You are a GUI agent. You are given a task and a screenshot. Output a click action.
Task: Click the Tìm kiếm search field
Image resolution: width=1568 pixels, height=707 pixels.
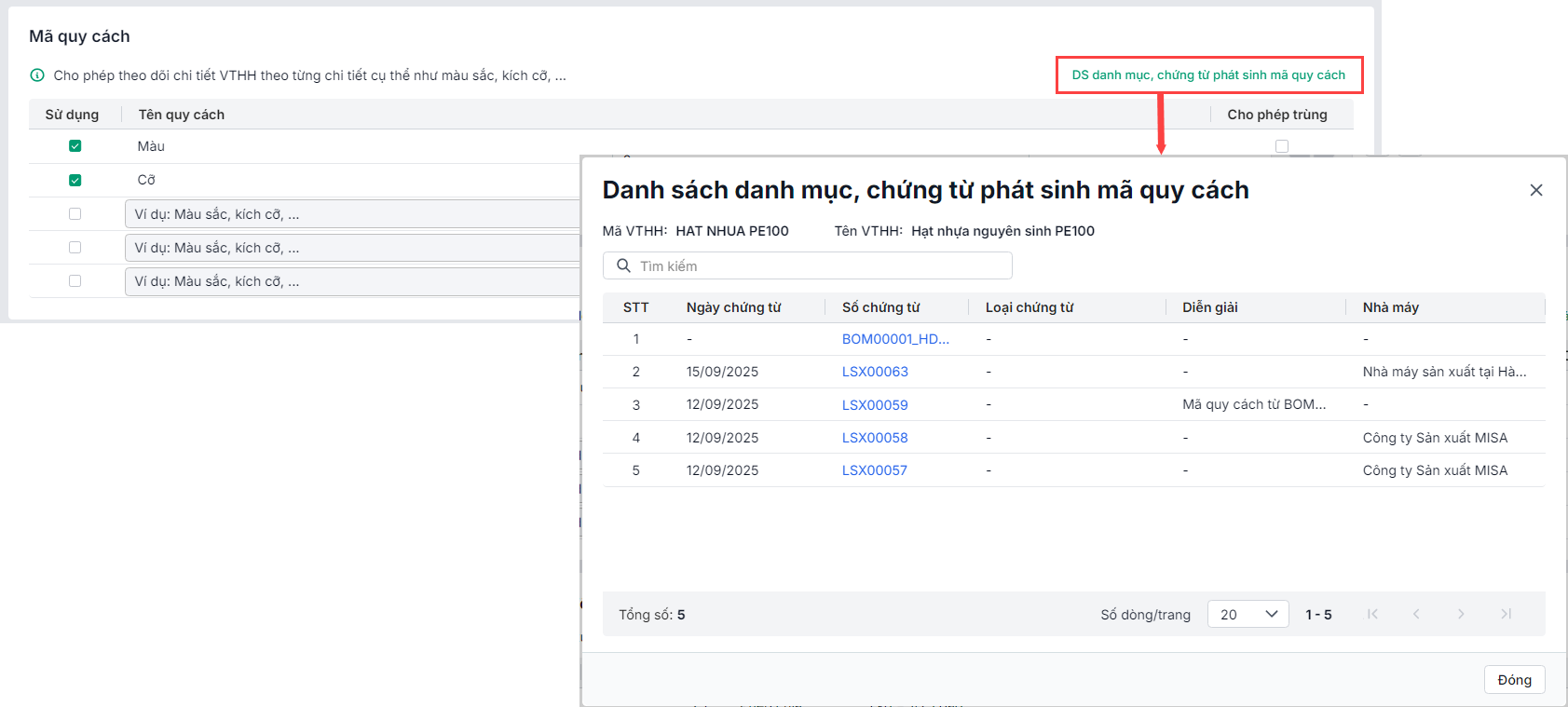[x=820, y=265]
